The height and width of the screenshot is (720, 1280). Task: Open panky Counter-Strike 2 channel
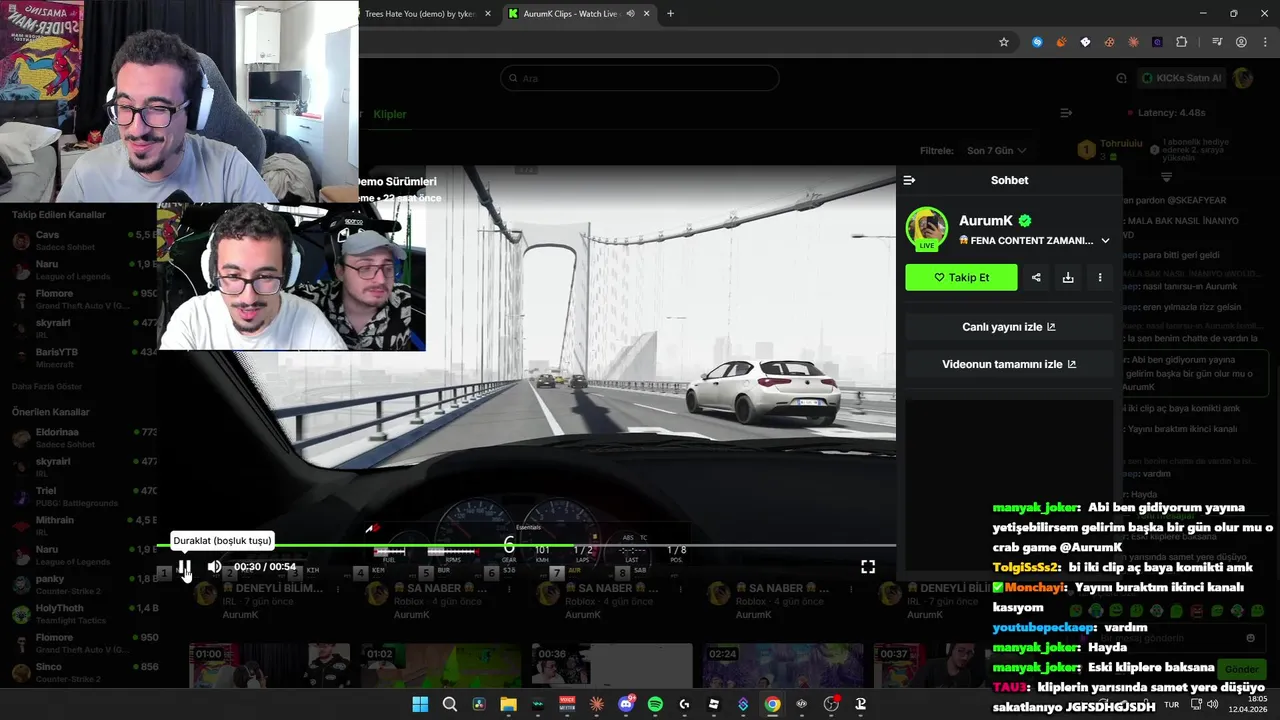(x=80, y=584)
